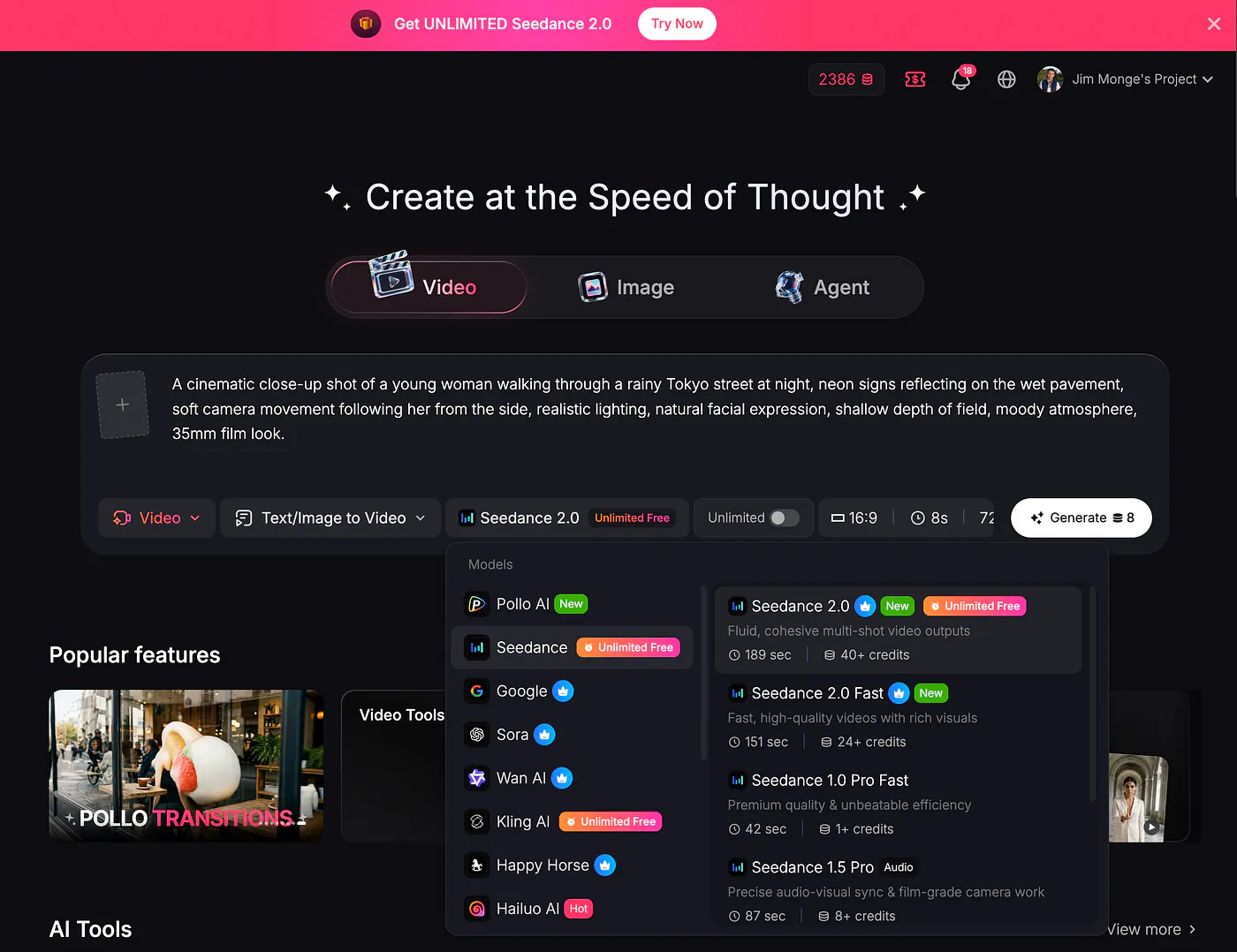
Task: Click the crown badge beside Happy Horse
Action: [605, 865]
